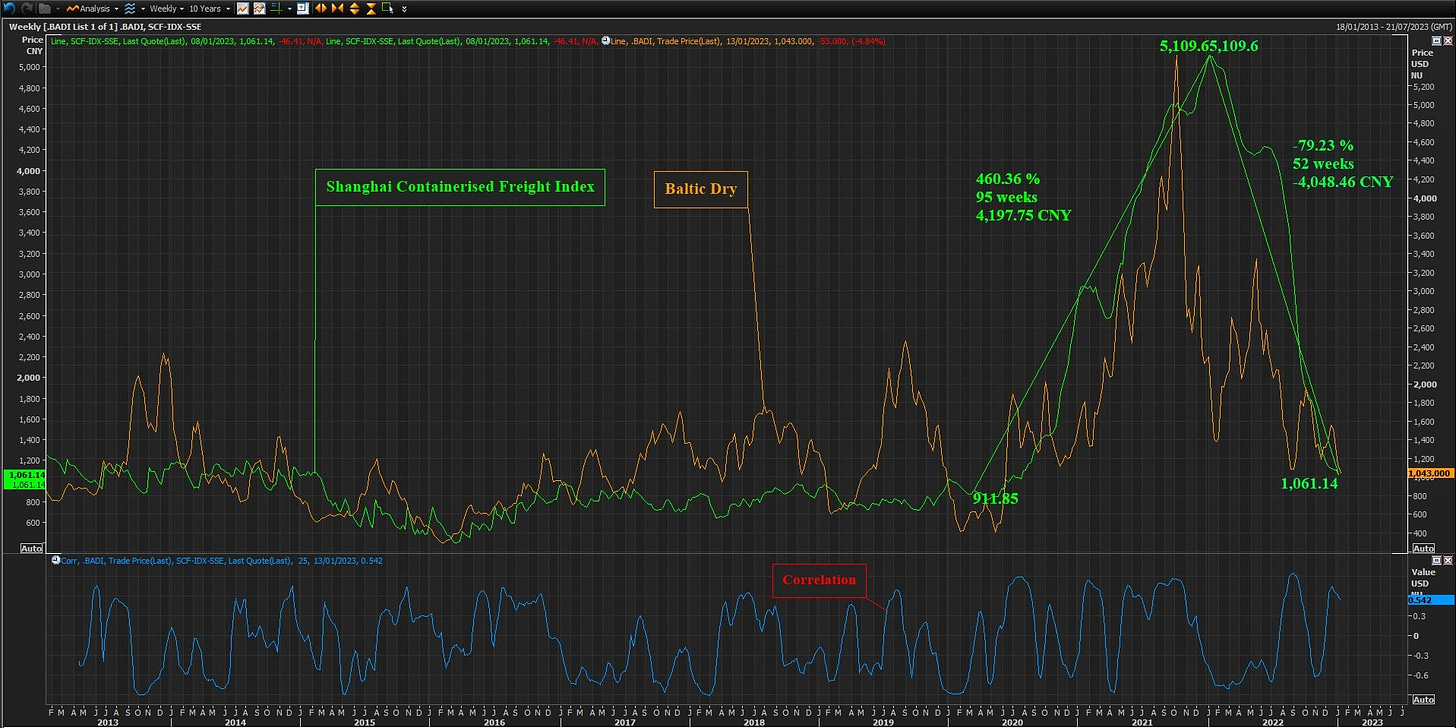Click the compress horizontally arrows icon

click(x=338, y=8)
